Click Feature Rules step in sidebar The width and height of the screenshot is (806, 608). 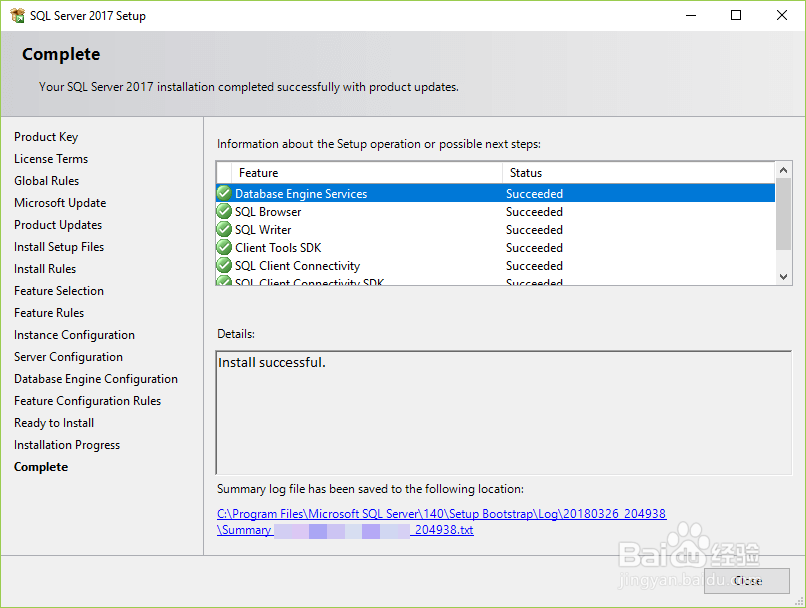coord(49,313)
